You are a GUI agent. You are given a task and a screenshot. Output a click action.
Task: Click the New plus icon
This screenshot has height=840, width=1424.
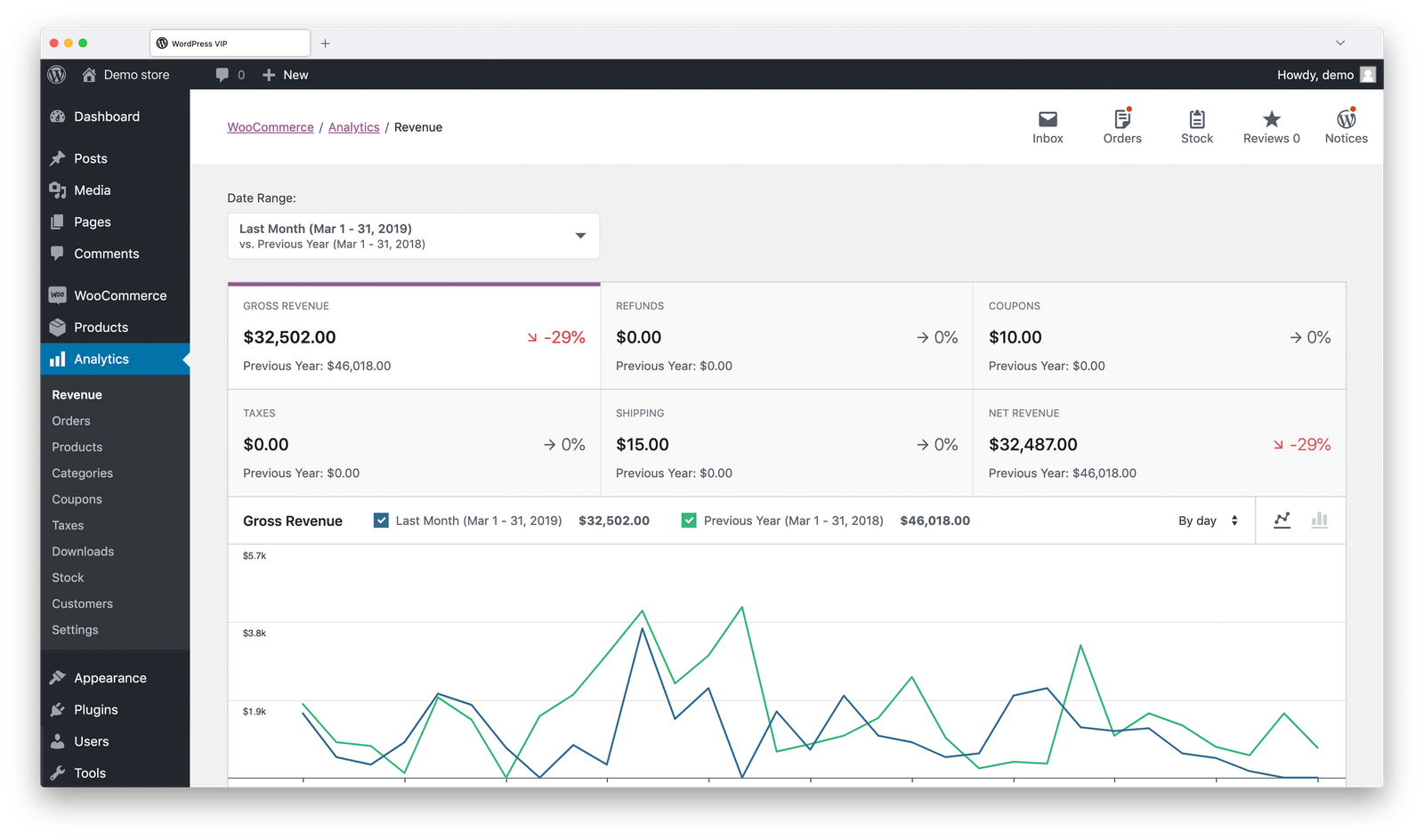tap(269, 75)
